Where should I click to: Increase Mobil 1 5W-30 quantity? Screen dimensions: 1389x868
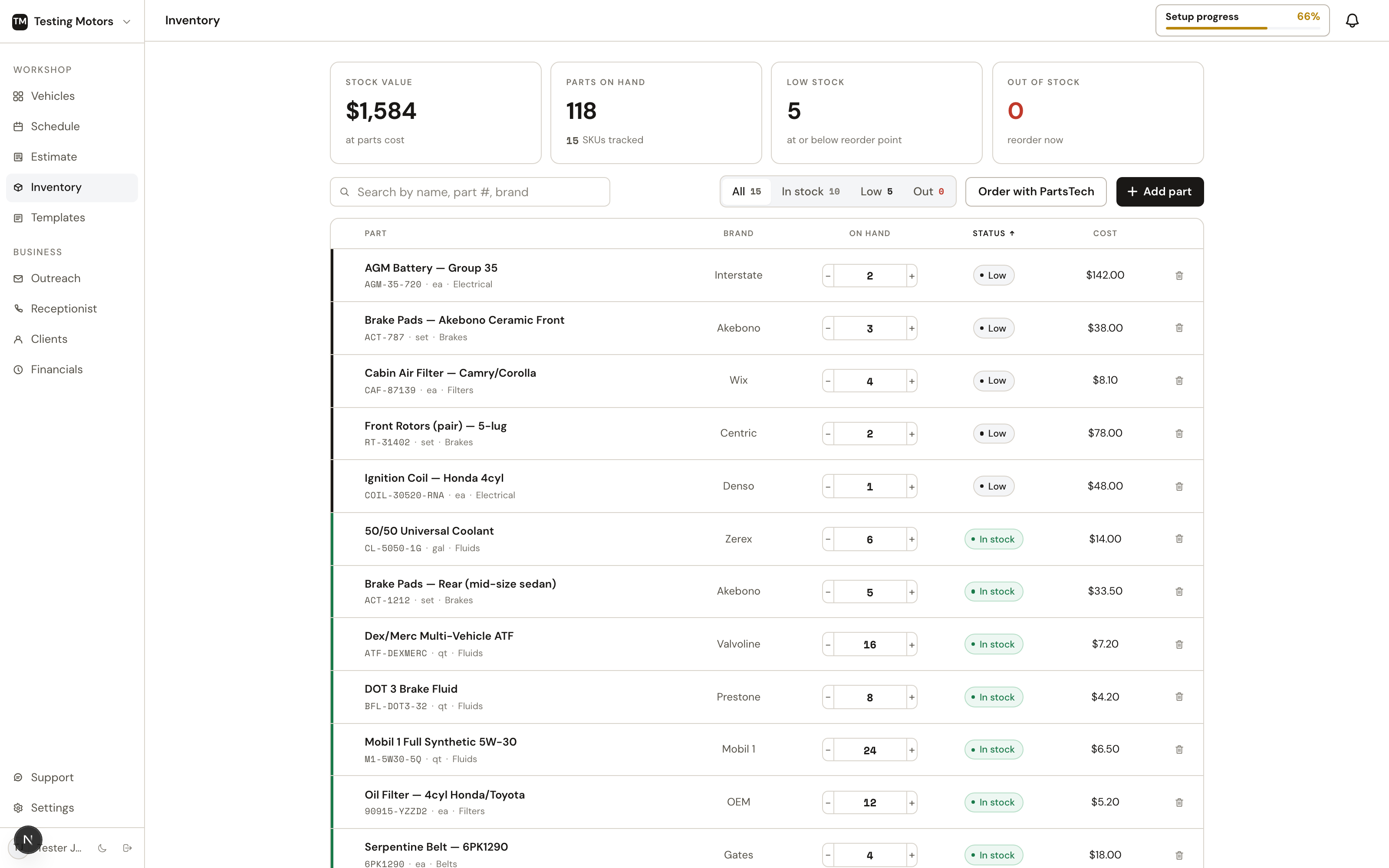(912, 749)
